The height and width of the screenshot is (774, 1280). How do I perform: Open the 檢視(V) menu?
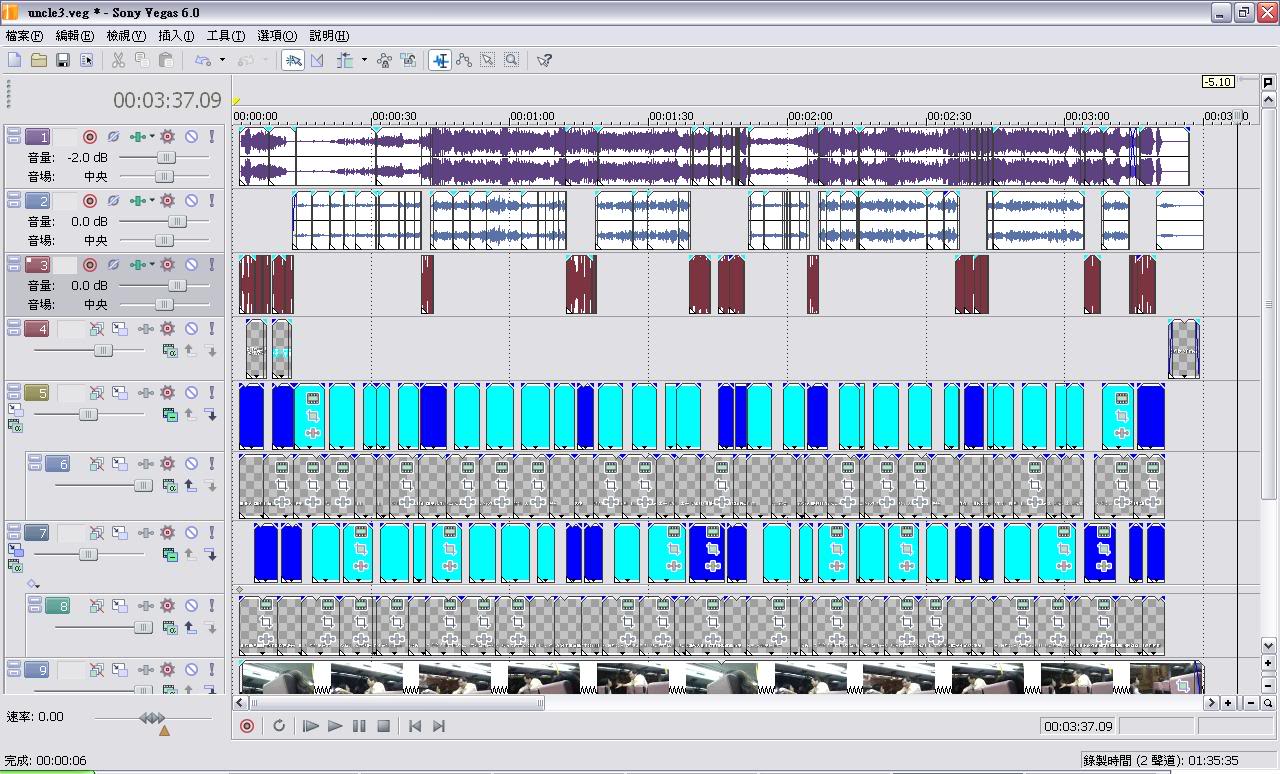point(126,36)
